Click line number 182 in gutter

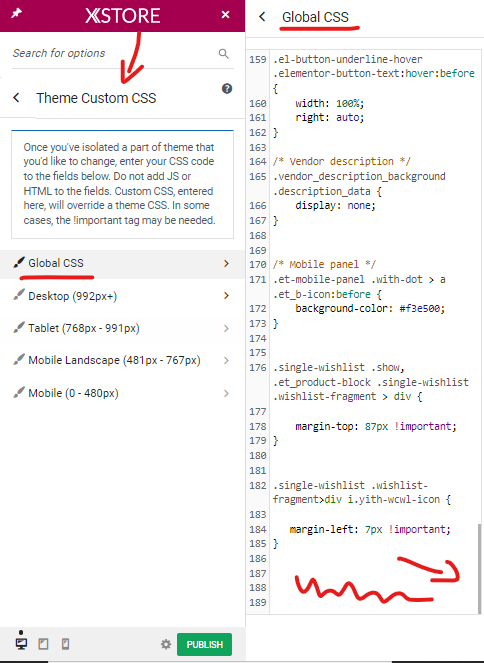tap(258, 485)
